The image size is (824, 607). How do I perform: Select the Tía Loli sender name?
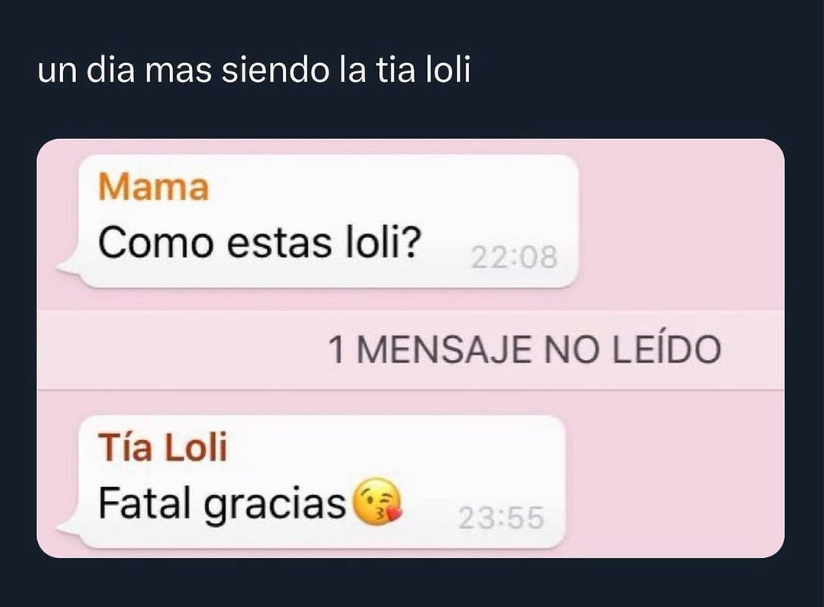[x=162, y=447]
